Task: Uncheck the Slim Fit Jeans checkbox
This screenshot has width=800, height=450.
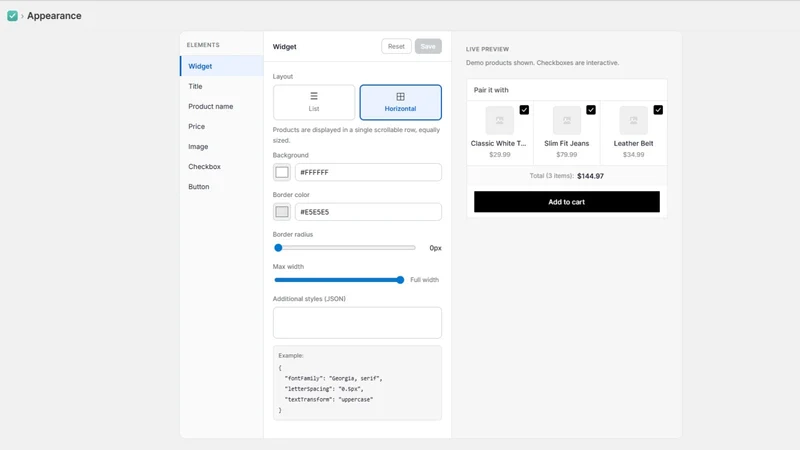Action: point(591,110)
